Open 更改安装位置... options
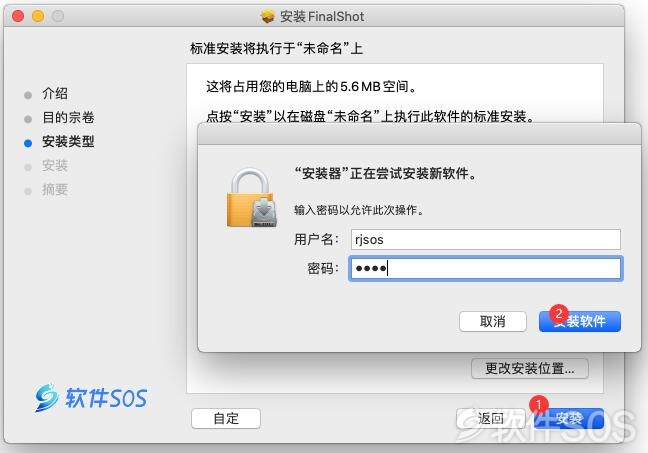The image size is (648, 453). (x=530, y=368)
